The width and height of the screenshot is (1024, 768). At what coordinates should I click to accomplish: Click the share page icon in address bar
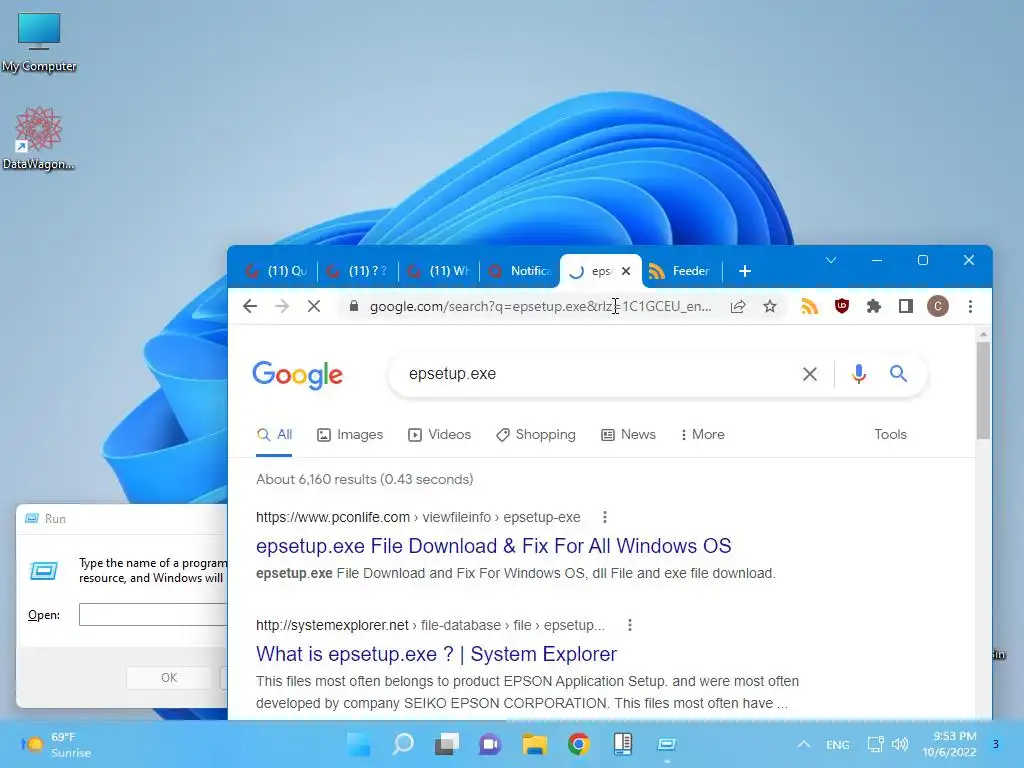(x=738, y=306)
